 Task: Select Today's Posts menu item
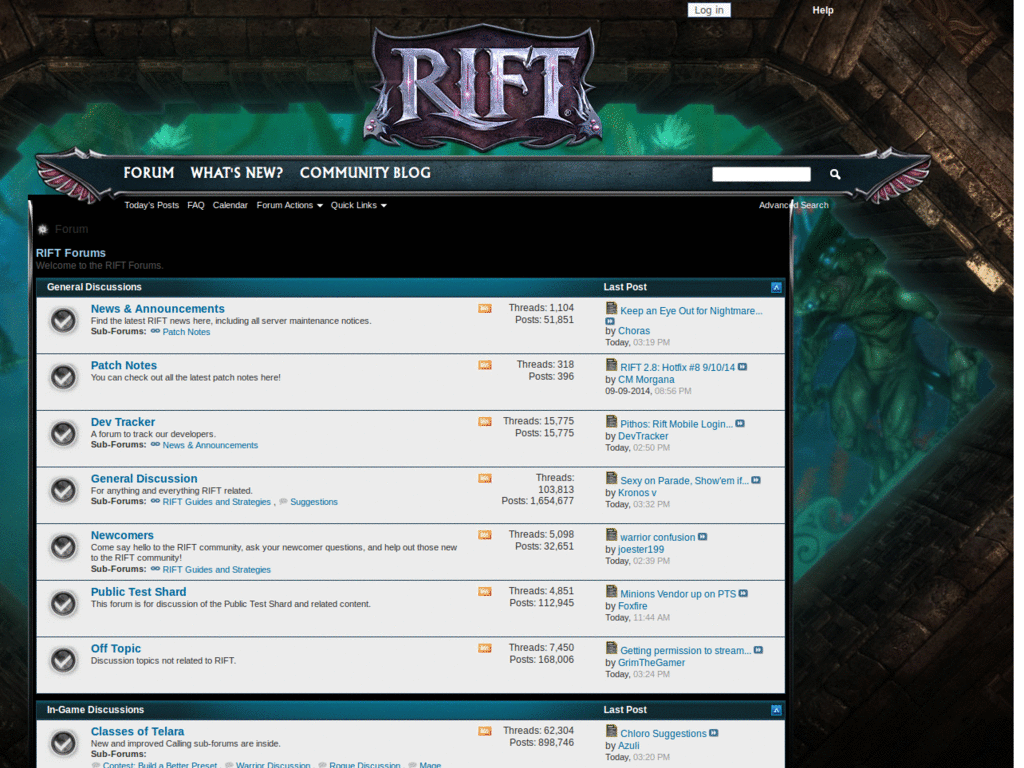(152, 205)
